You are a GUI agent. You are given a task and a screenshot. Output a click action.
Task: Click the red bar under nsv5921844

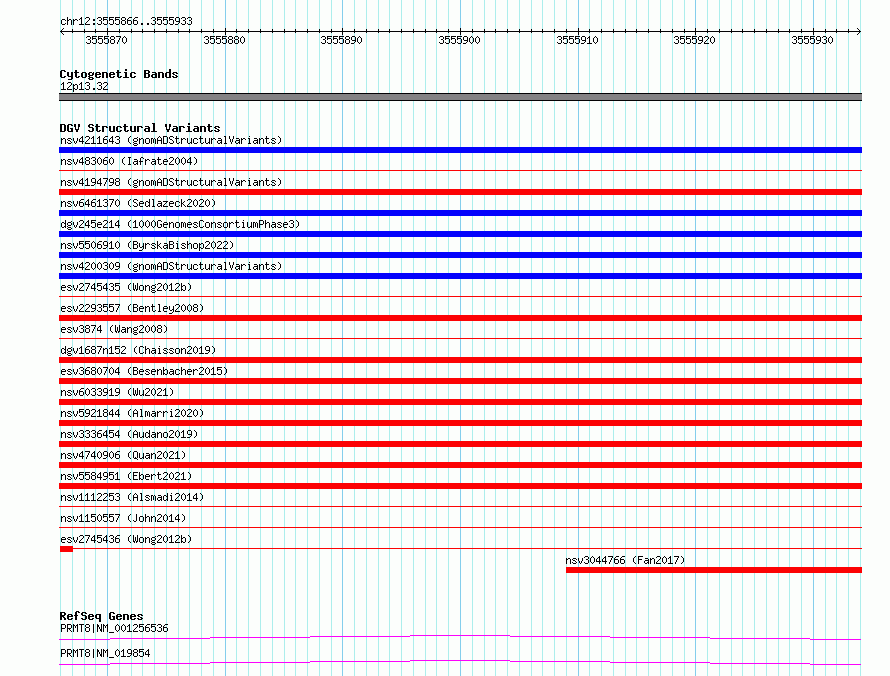[460, 423]
